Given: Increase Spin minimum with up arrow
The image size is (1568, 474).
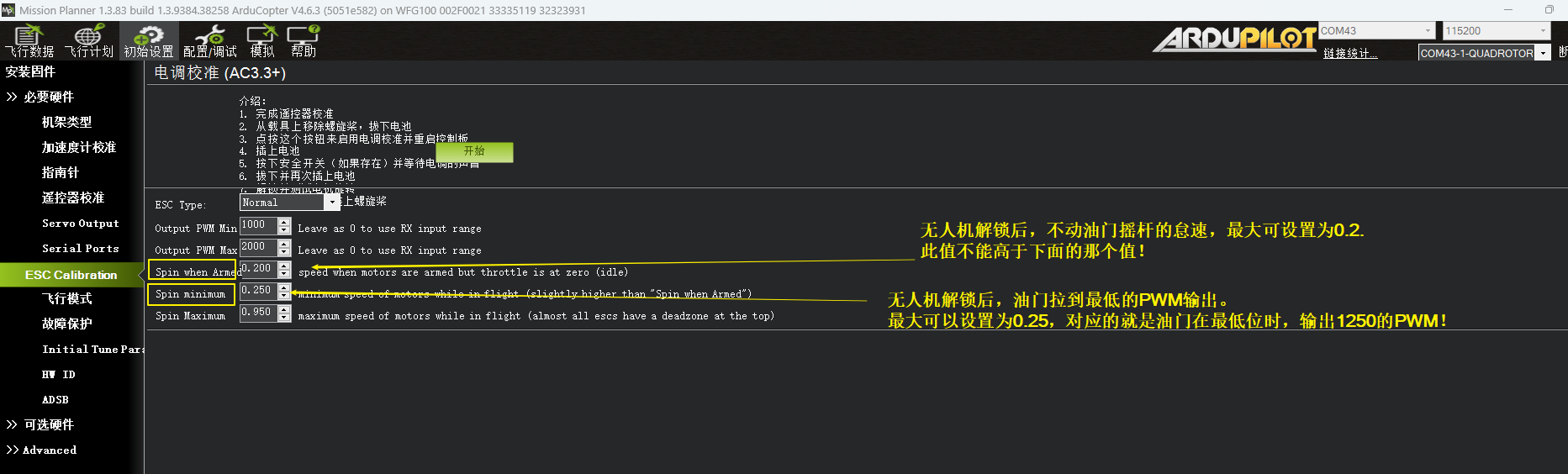Looking at the screenshot, I should coord(284,288).
